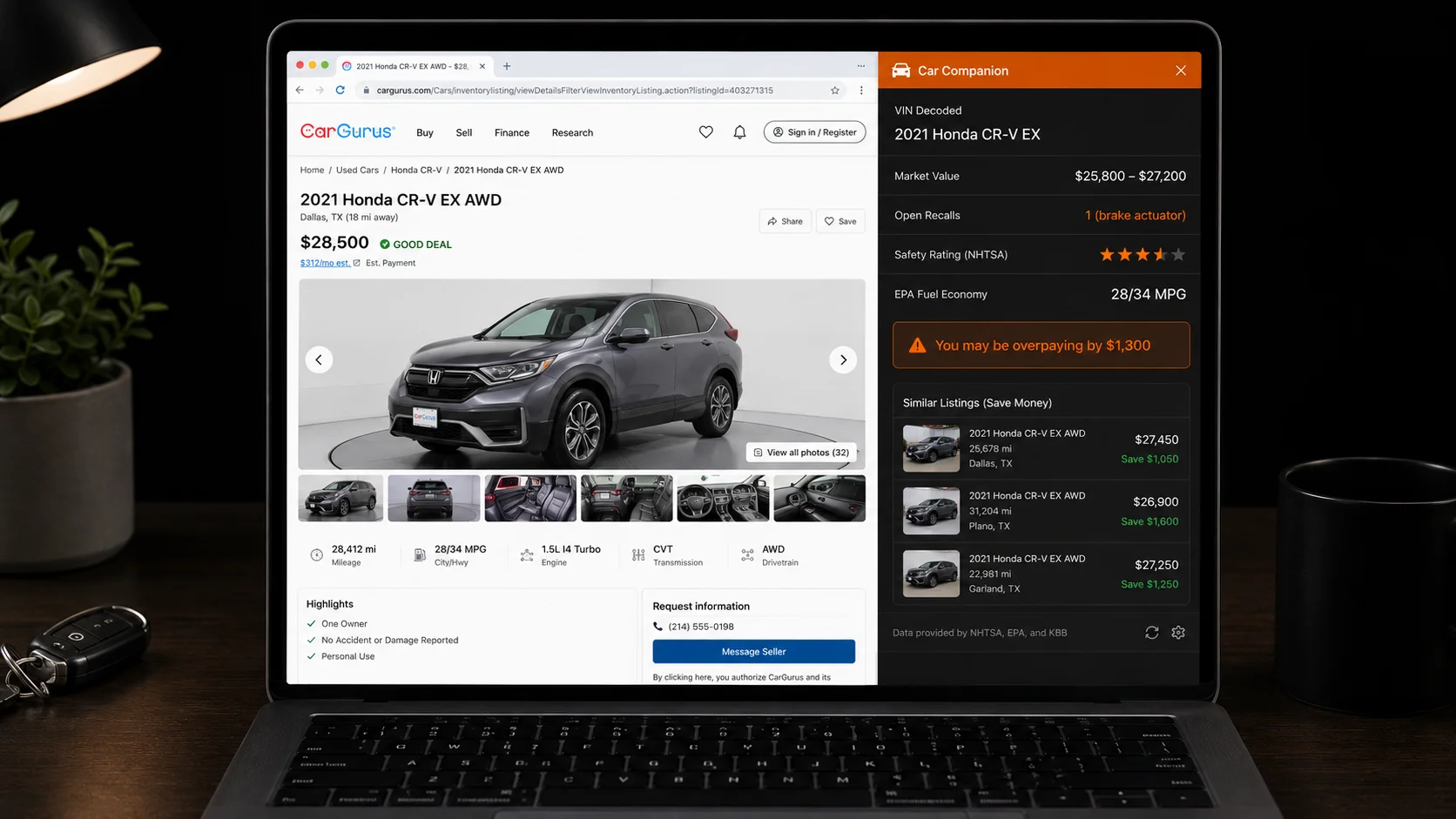Select the third thumbnail with red door interior

coord(530,498)
